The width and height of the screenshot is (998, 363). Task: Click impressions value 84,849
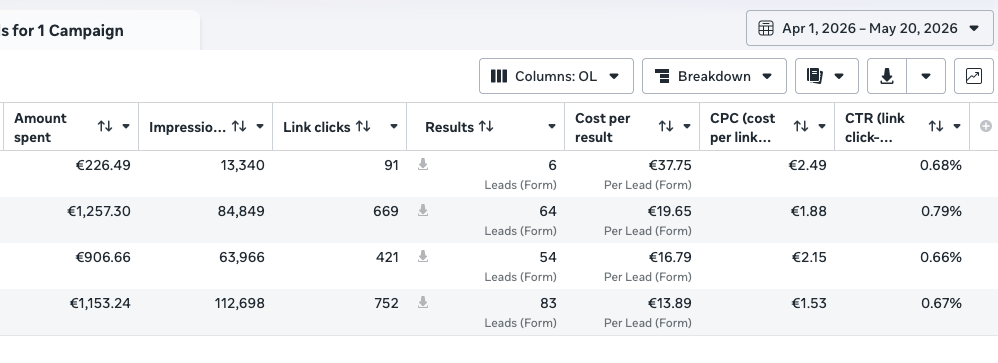point(241,211)
